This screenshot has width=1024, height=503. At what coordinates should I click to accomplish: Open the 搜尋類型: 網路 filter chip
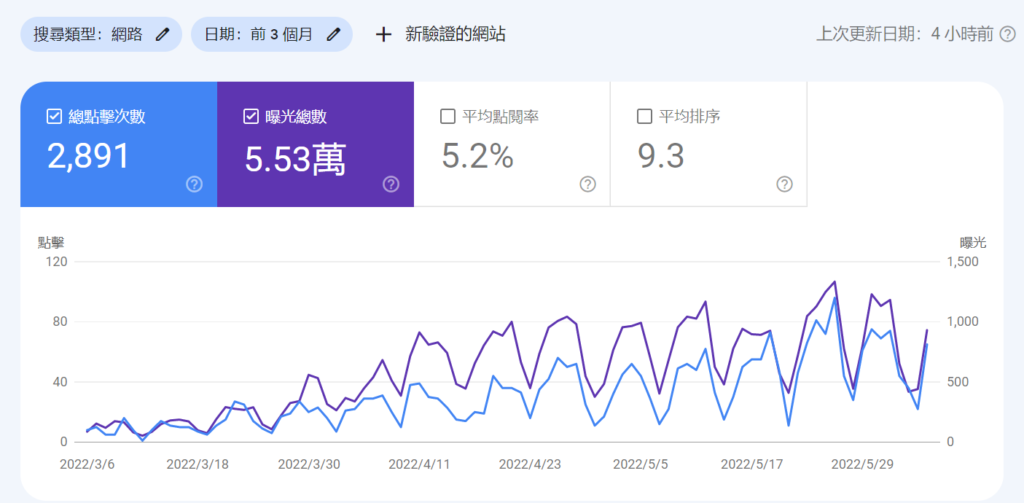(88, 34)
